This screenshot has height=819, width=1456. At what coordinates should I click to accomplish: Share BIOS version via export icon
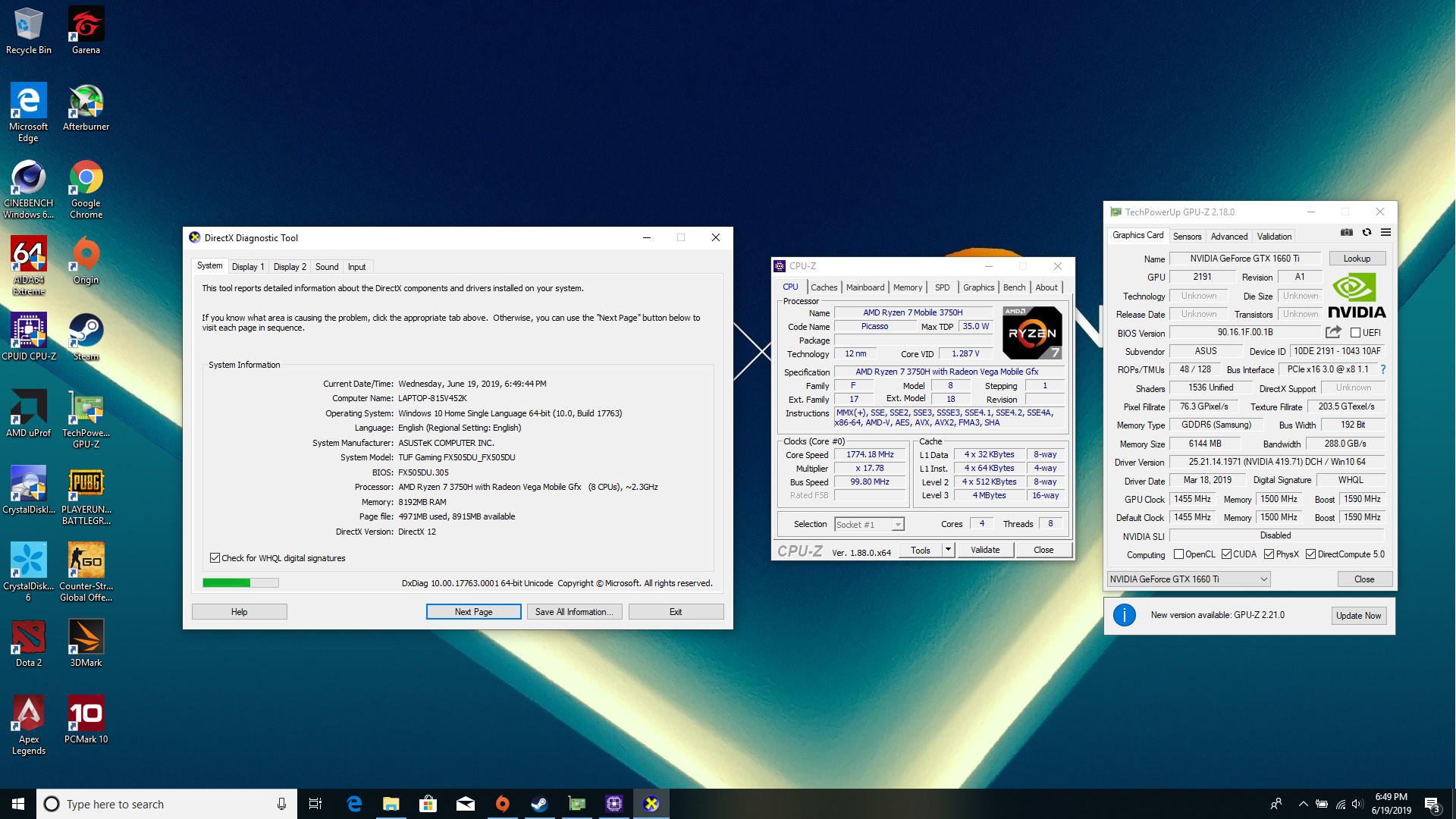(x=1333, y=332)
